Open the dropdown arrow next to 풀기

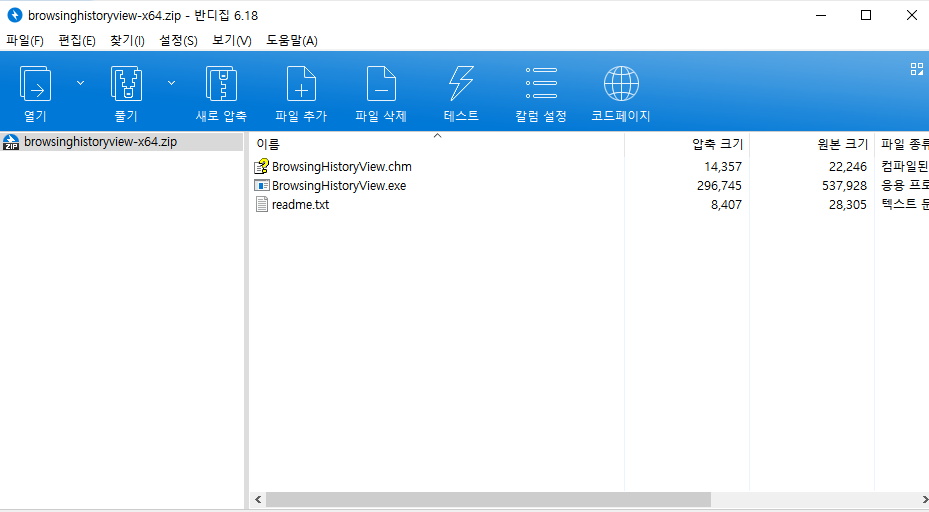point(171,83)
